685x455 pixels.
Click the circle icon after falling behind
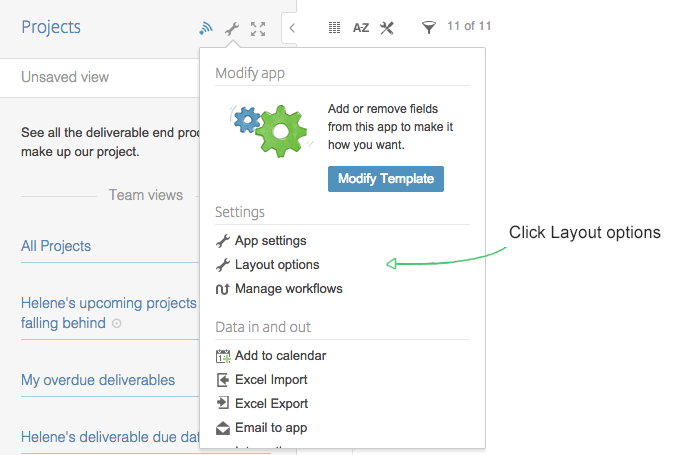coord(116,324)
